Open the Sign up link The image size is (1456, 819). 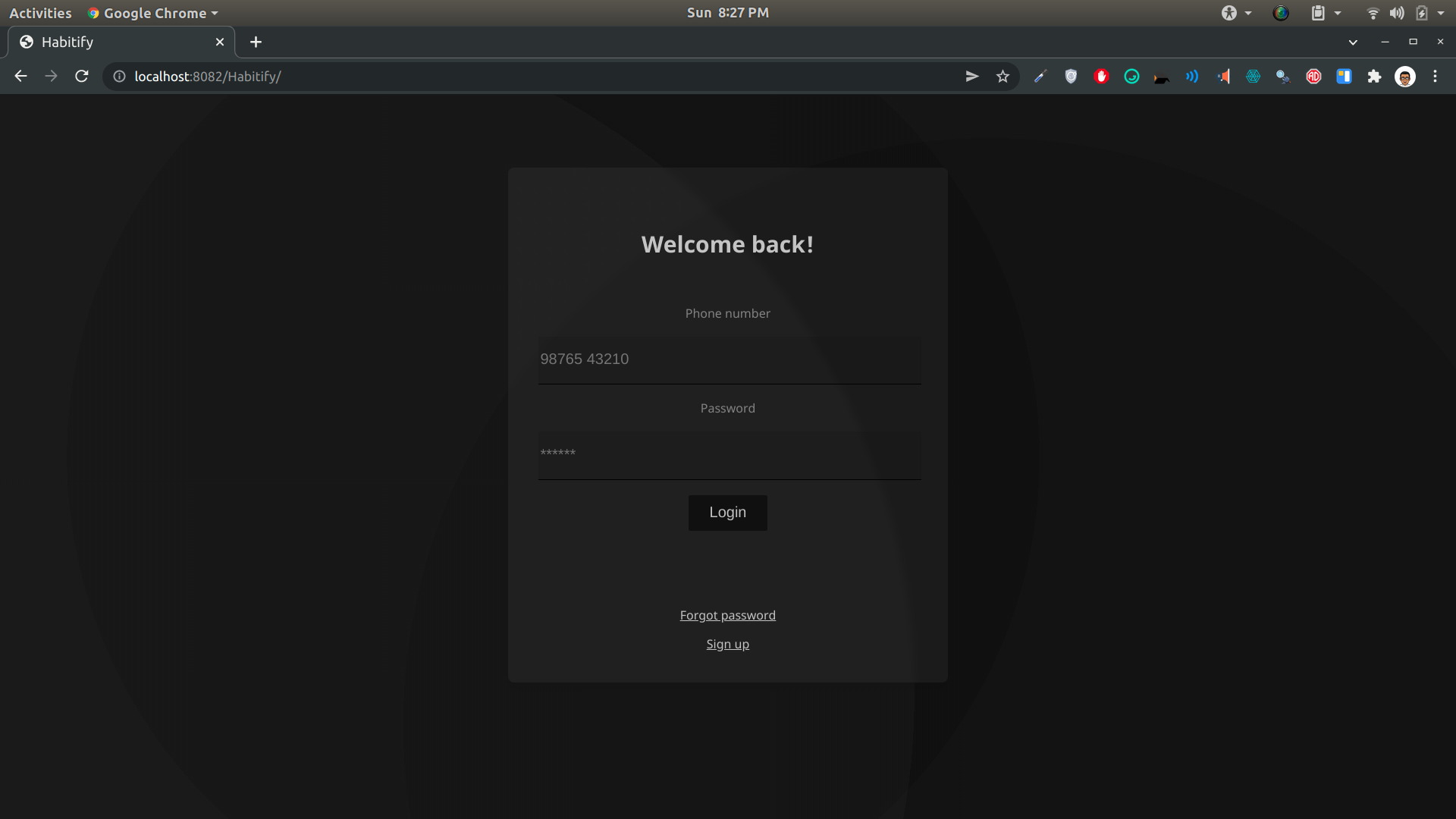(x=727, y=644)
